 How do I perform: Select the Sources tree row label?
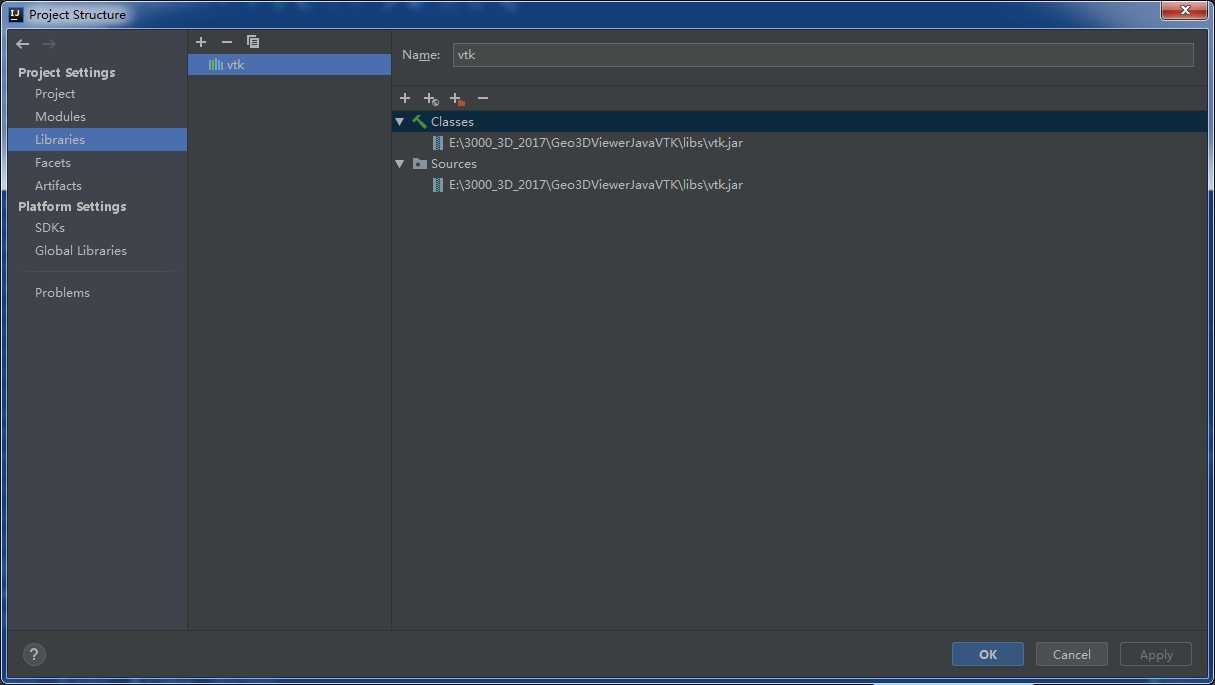(x=454, y=164)
